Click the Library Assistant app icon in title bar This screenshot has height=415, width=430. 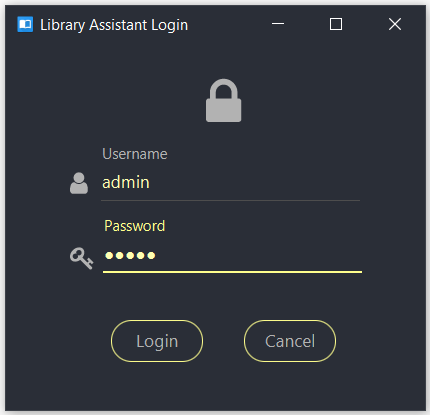pyautogui.click(x=25, y=24)
